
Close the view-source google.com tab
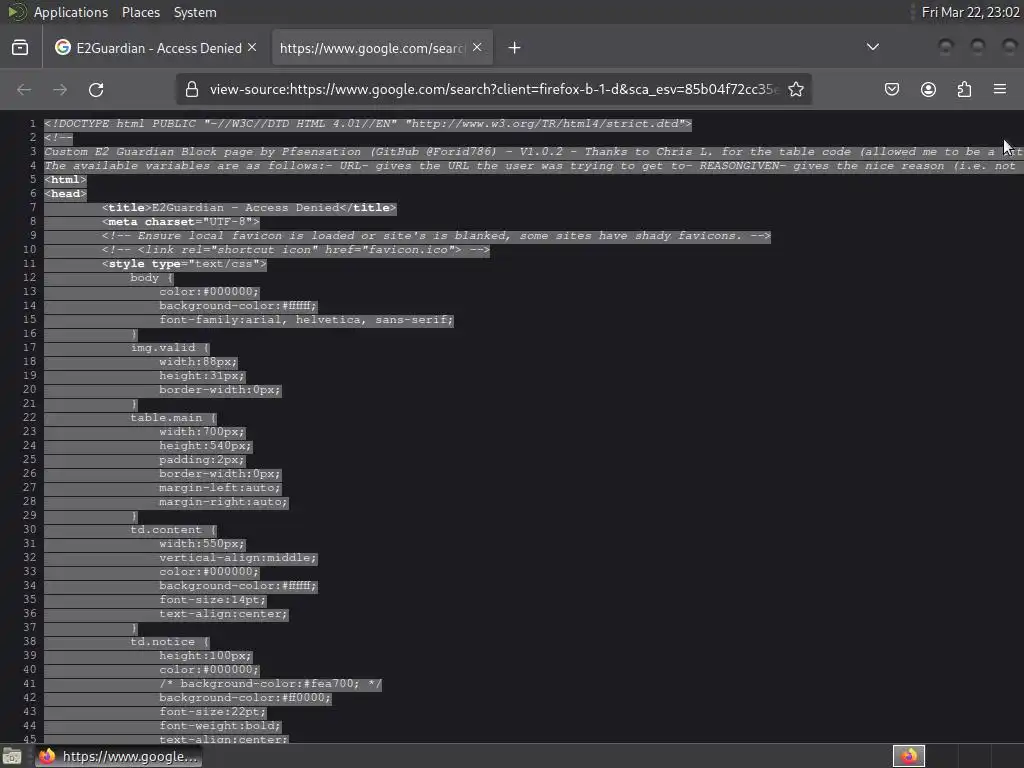477,48
